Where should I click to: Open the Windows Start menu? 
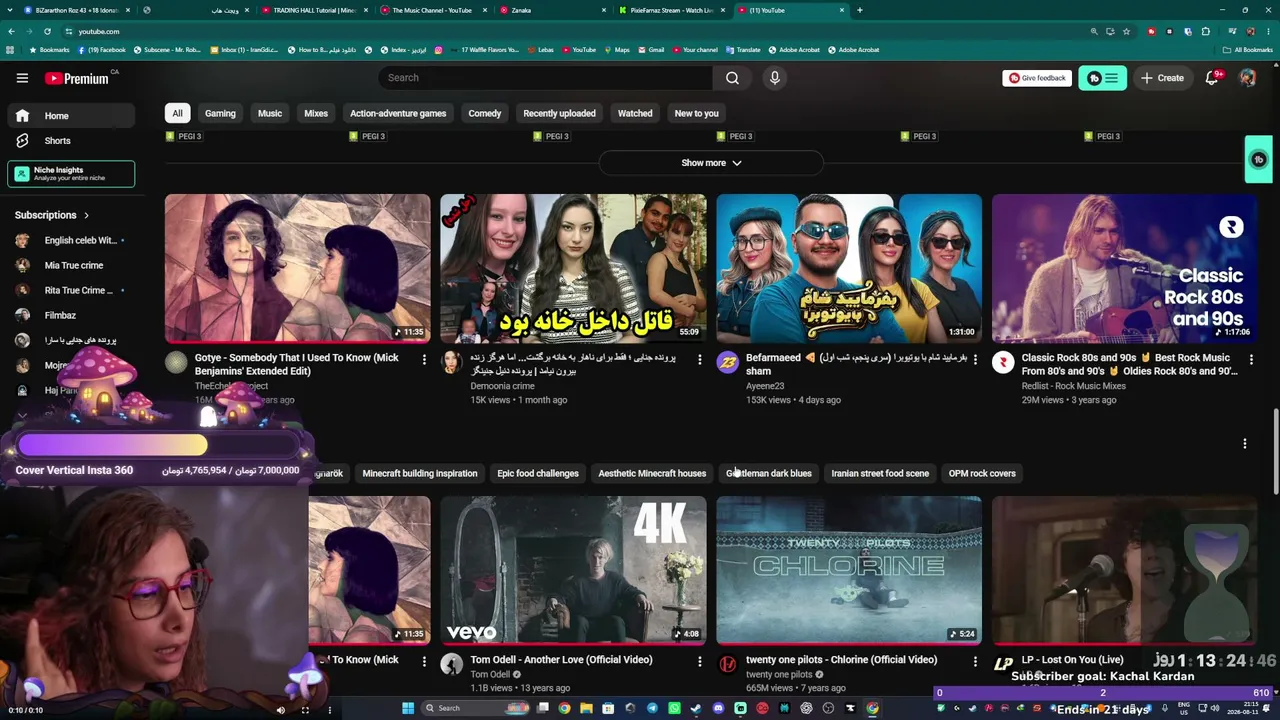(x=408, y=709)
